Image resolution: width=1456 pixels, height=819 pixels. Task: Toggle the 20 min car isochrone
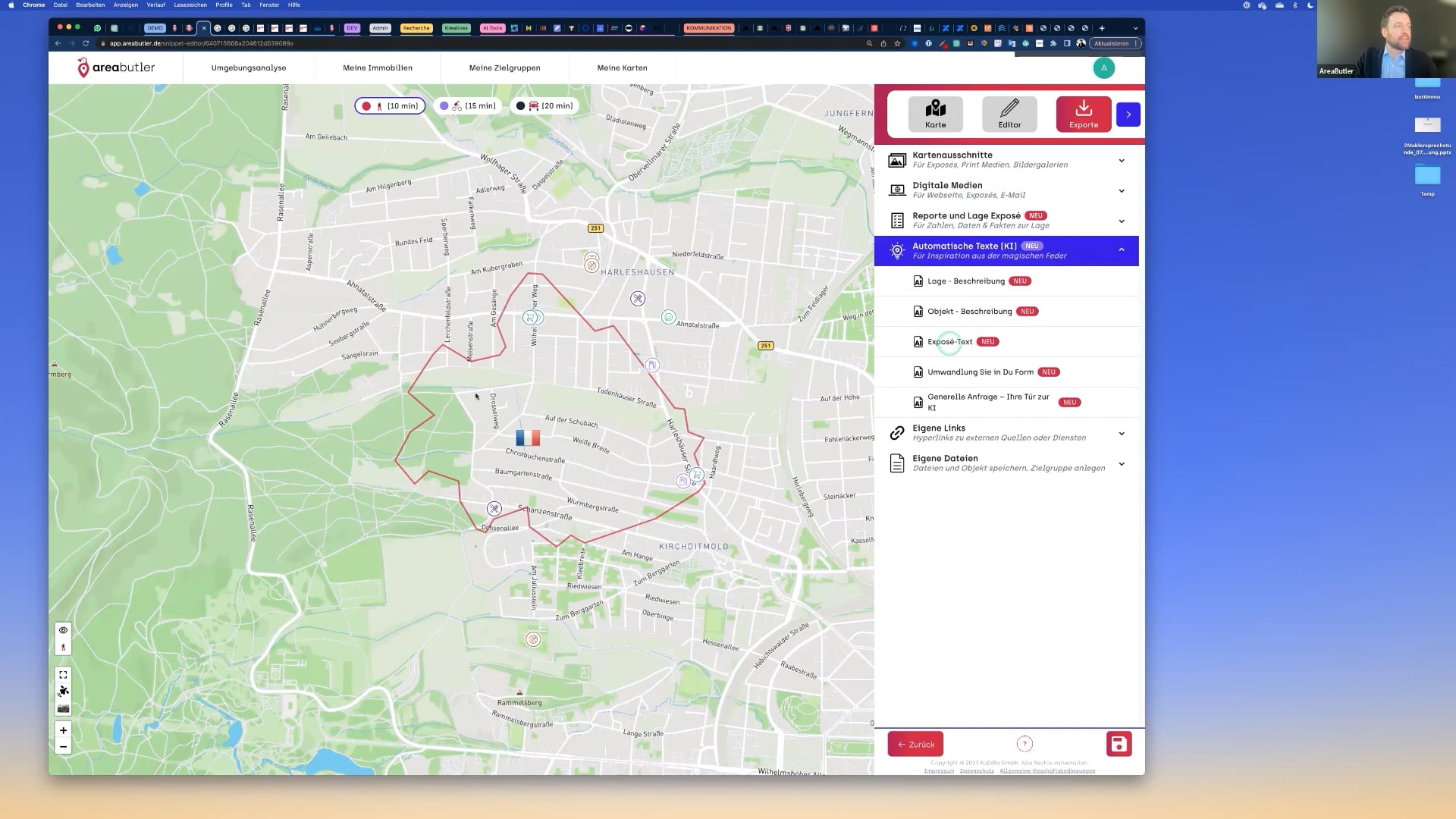click(x=544, y=106)
